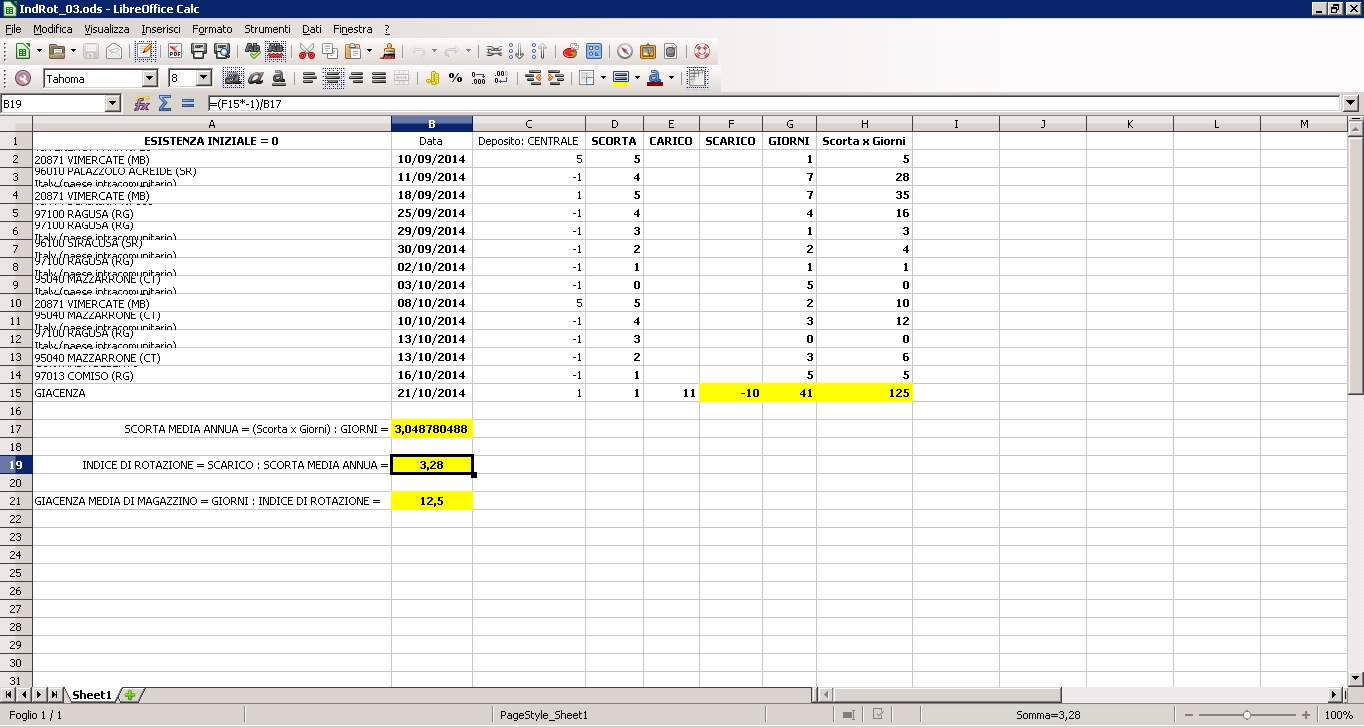Open Page Preview

pyautogui.click(x=222, y=51)
